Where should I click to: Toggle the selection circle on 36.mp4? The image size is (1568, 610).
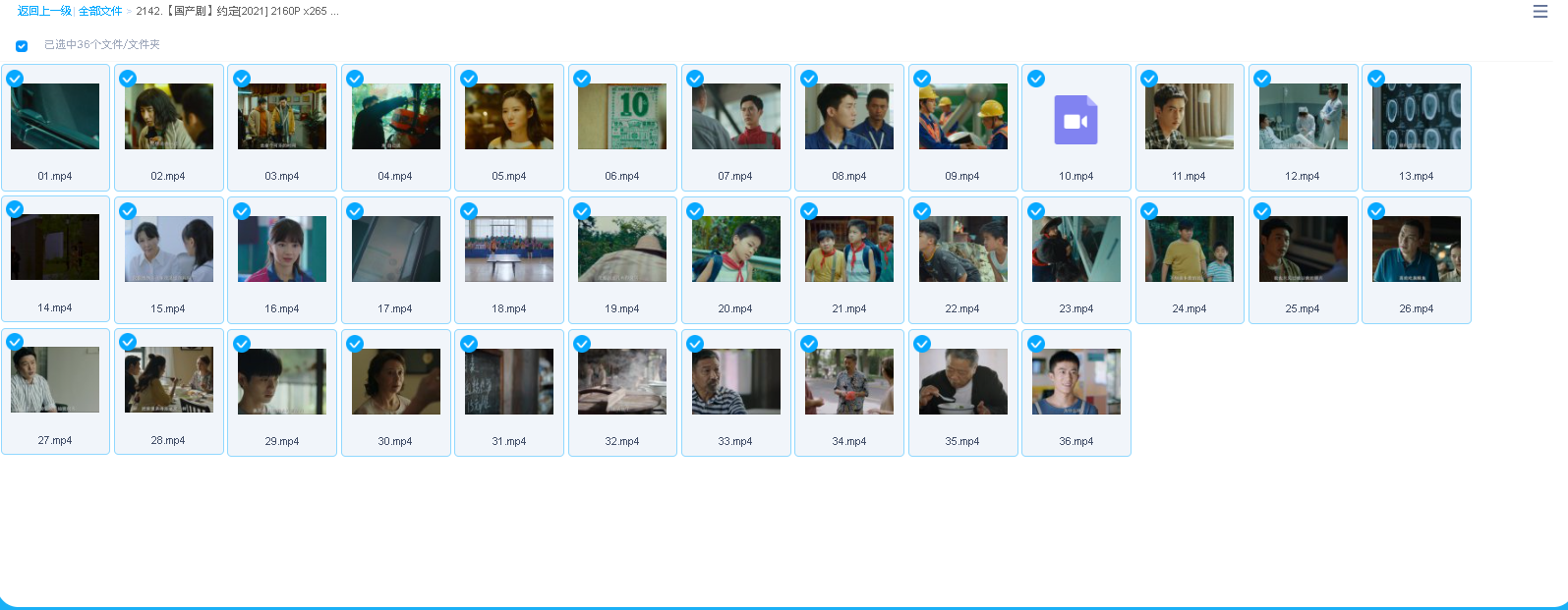(x=1036, y=344)
